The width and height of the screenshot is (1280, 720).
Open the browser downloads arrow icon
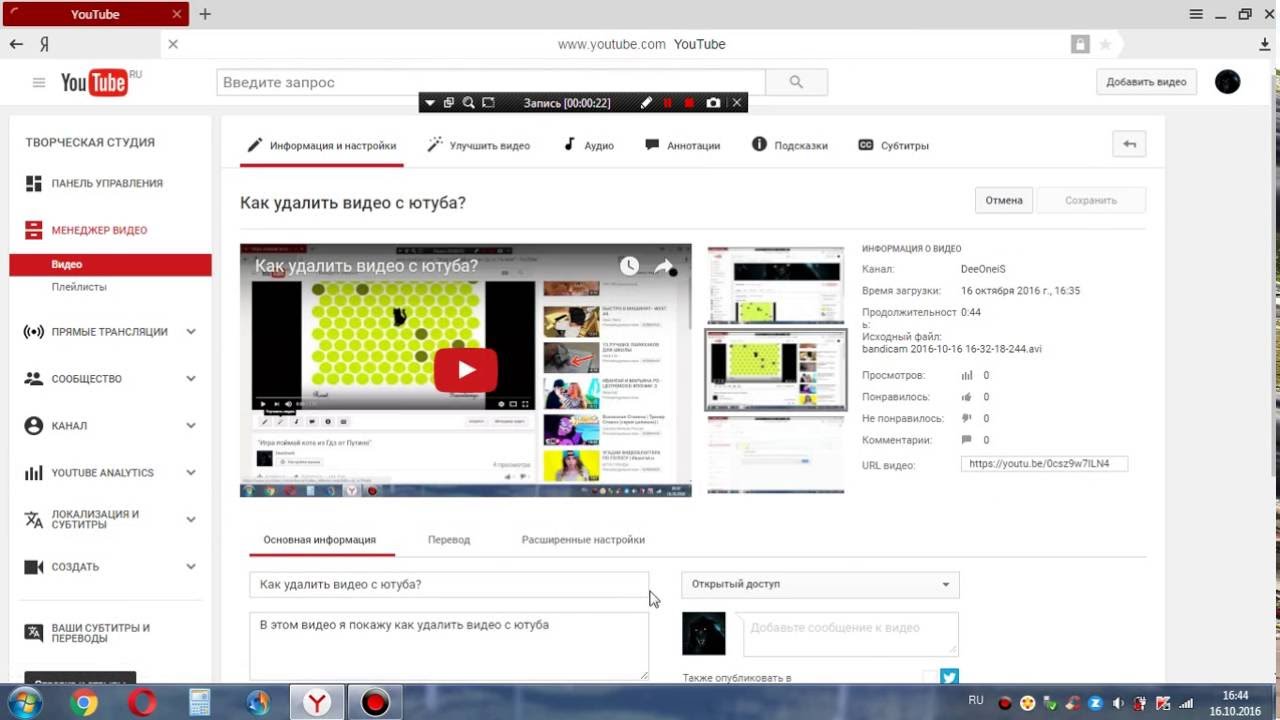[x=1265, y=44]
